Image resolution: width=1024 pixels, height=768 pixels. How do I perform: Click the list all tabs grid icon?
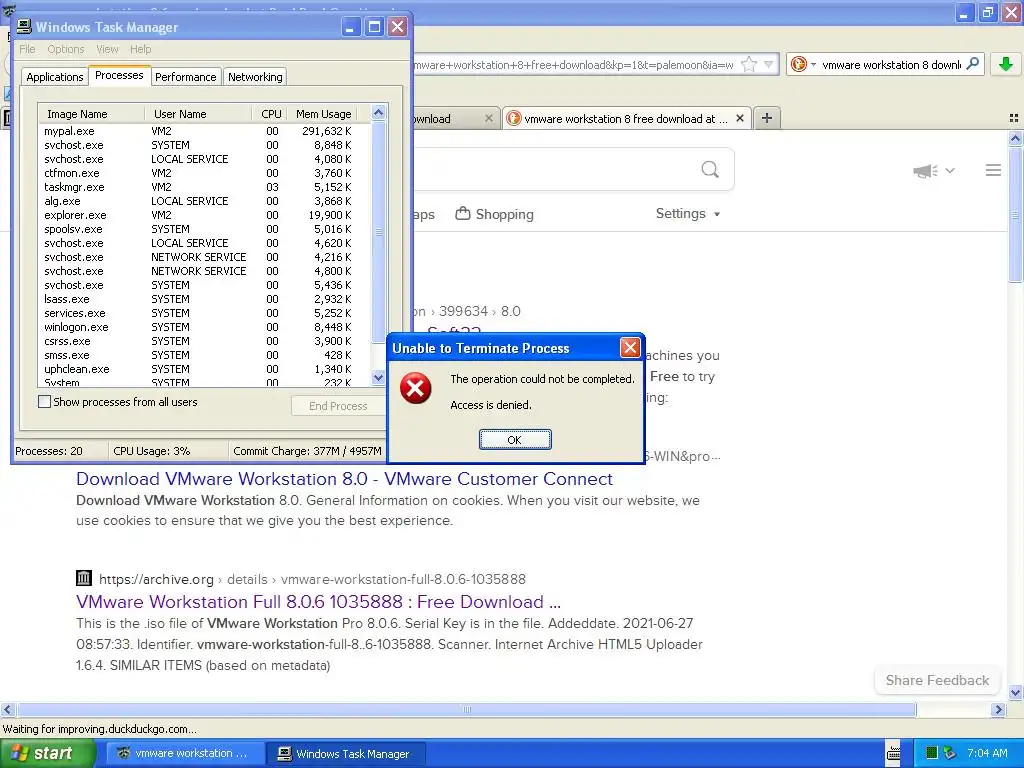pyautogui.click(x=1014, y=118)
